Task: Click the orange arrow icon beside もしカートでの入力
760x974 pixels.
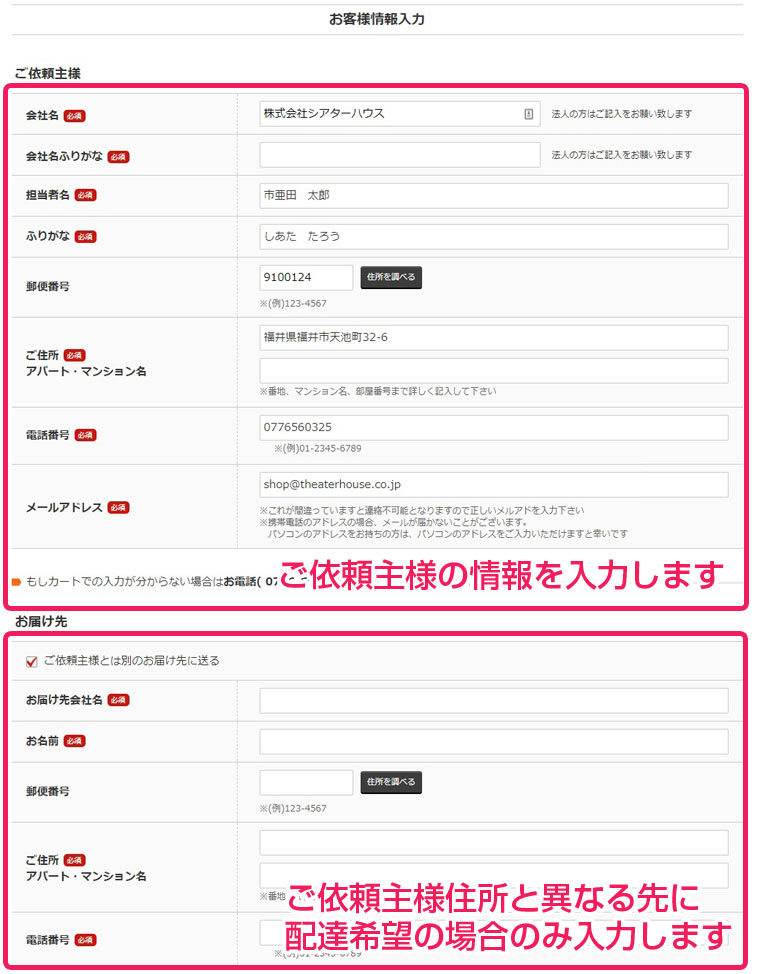Action: coord(16,582)
